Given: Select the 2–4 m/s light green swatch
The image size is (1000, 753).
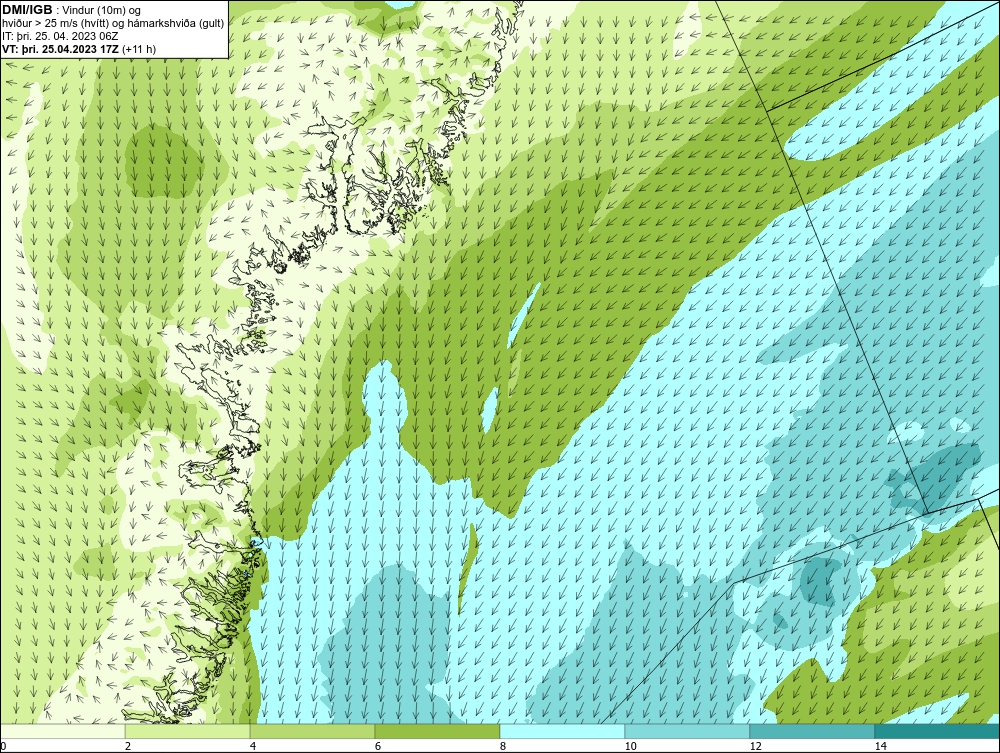Looking at the screenshot, I should click(x=188, y=731).
